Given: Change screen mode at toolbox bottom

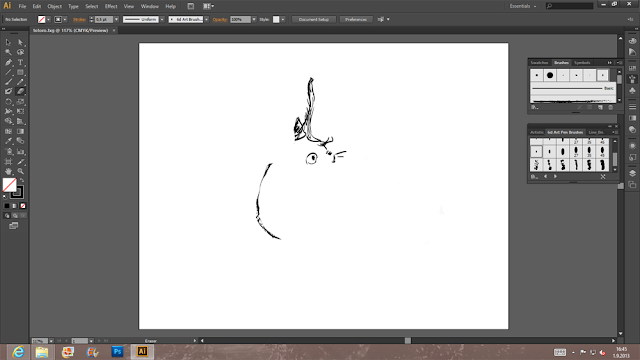Looking at the screenshot, I should pyautogui.click(x=13, y=226).
